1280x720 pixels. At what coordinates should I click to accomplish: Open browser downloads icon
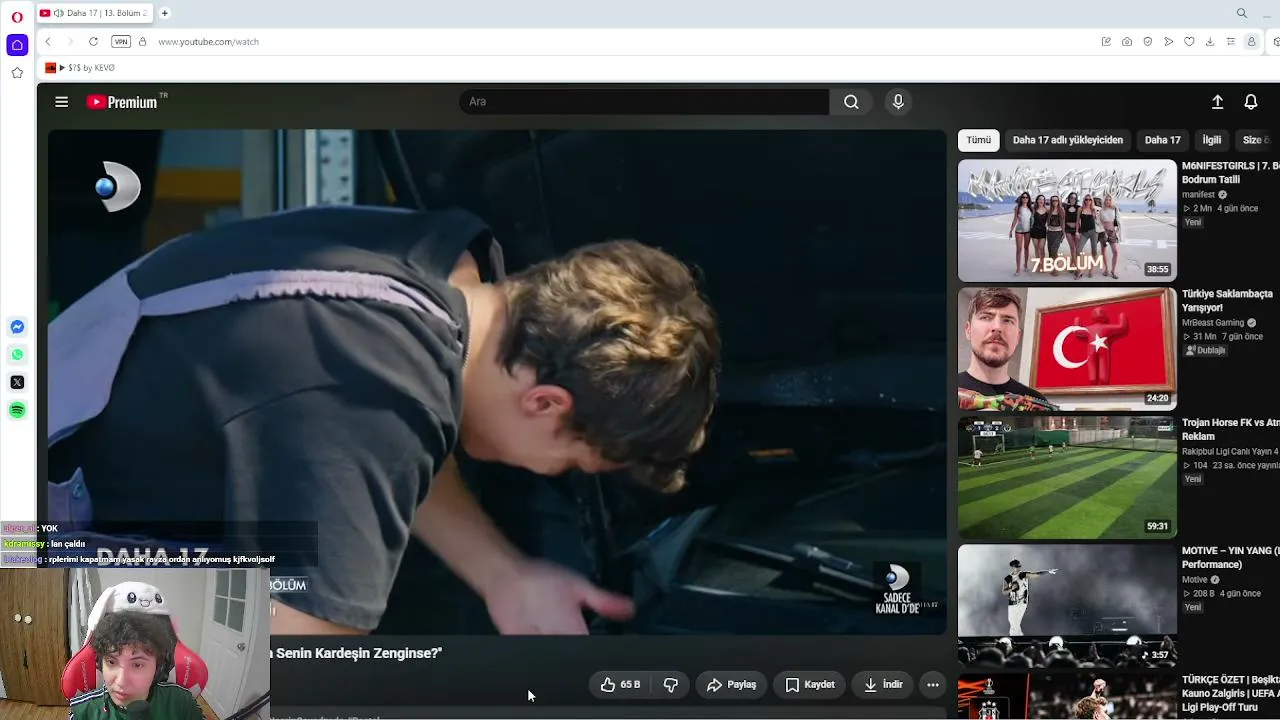click(x=1210, y=42)
